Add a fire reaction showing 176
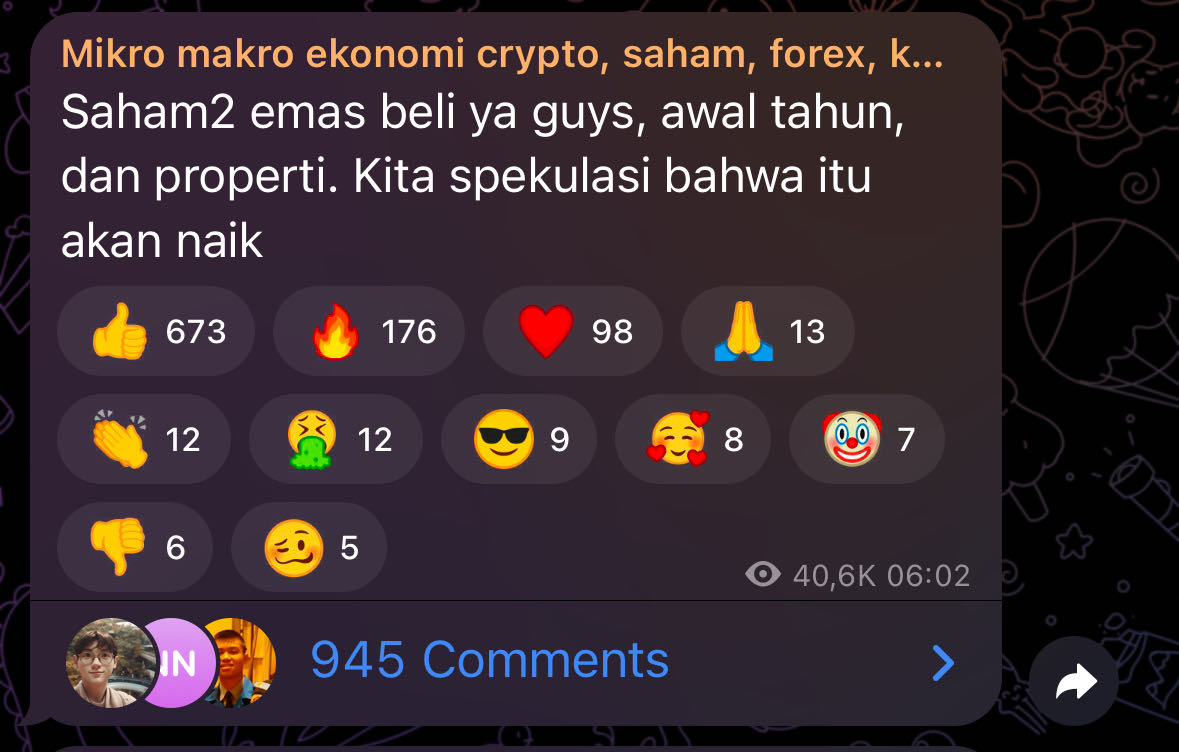 [x=368, y=331]
